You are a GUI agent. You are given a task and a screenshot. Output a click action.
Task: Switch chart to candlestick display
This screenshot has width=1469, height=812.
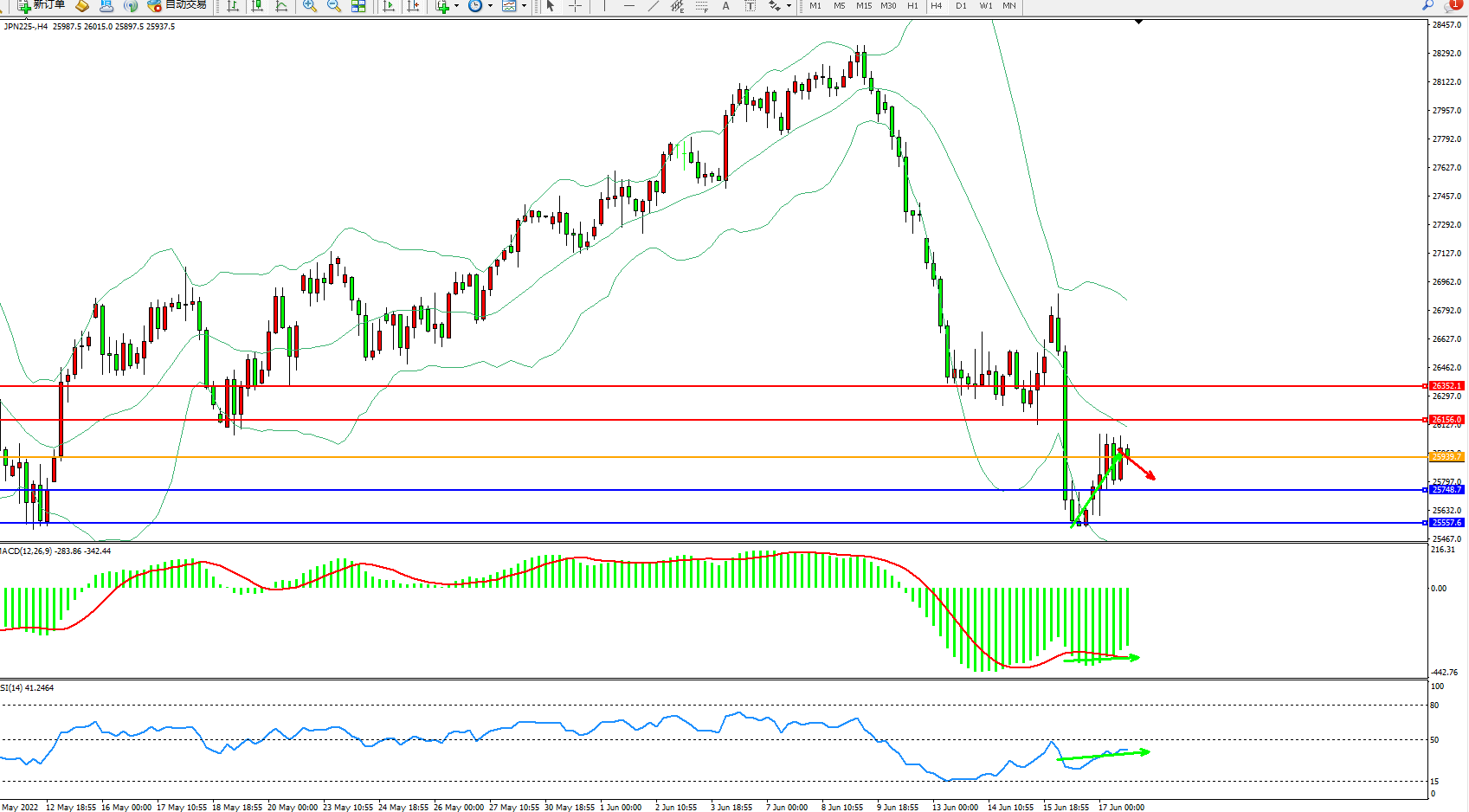tap(257, 6)
